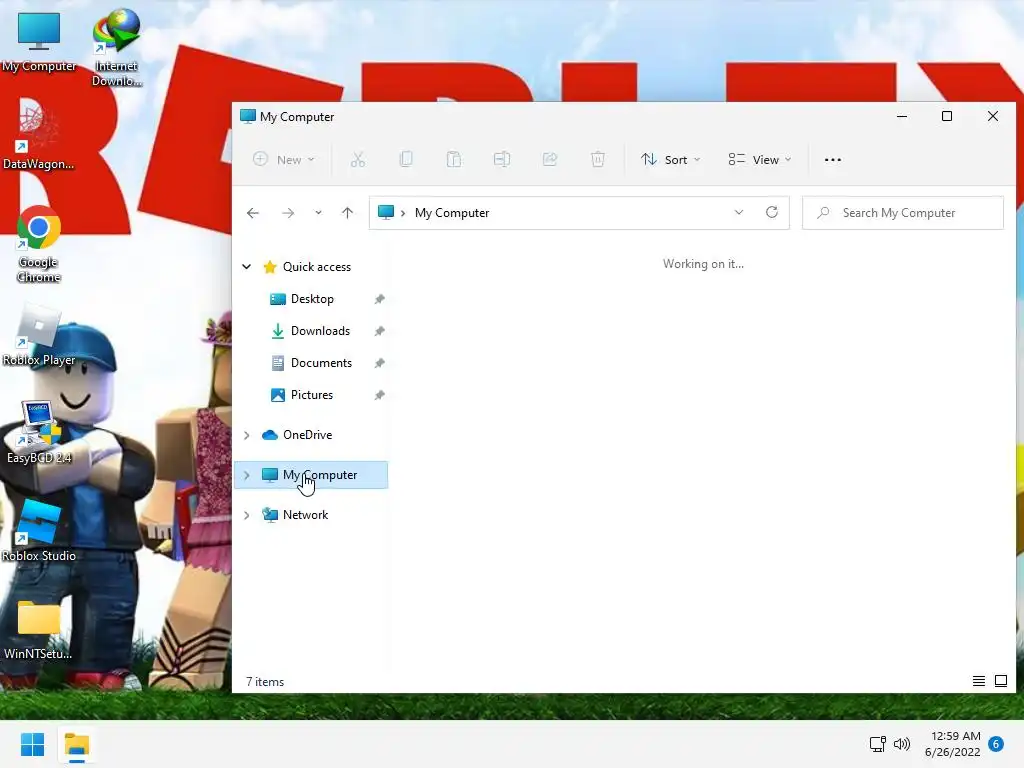Open Documents in Quick access
Image resolution: width=1024 pixels, height=768 pixels.
click(321, 362)
